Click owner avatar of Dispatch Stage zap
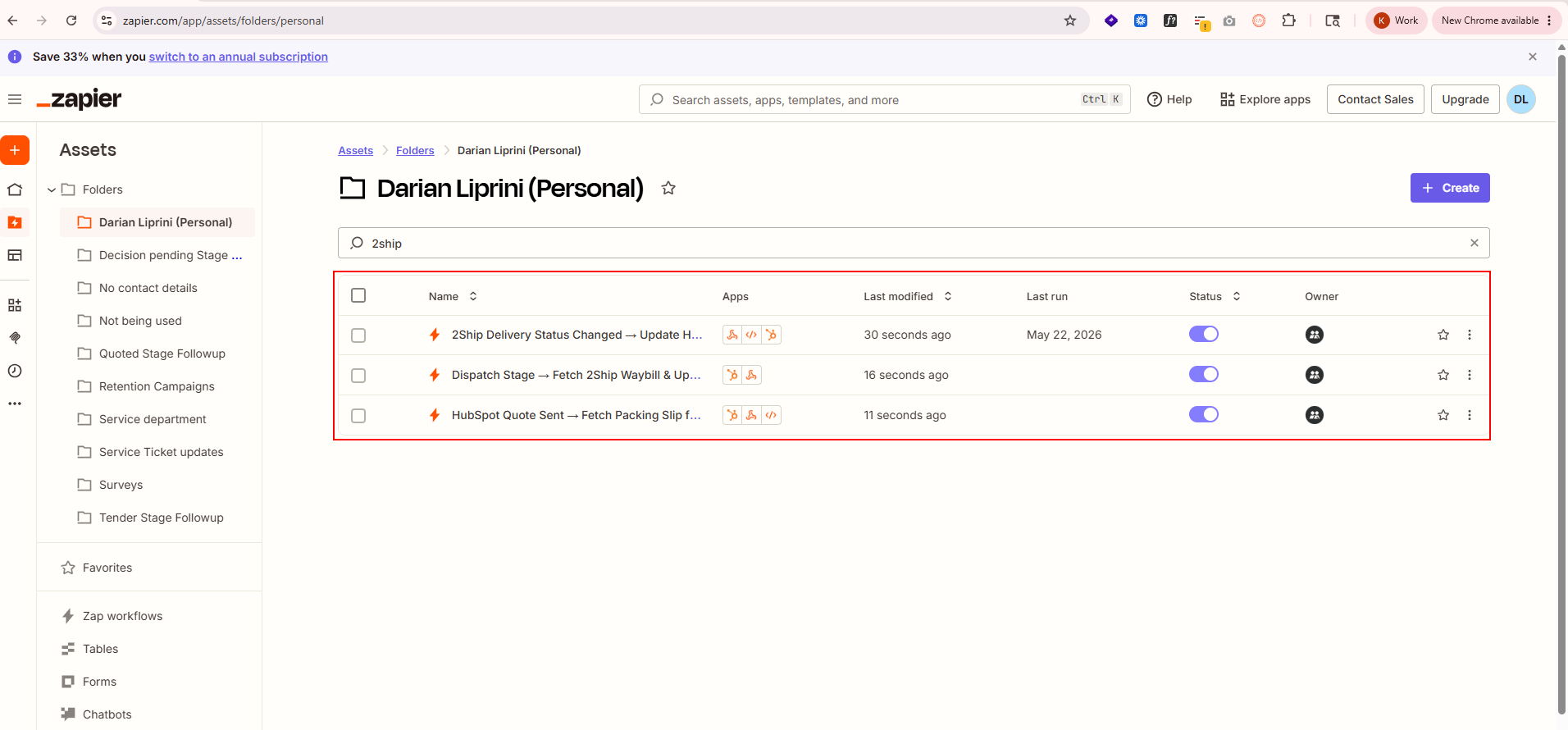Screen dimensions: 1568x730 pos(1315,375)
